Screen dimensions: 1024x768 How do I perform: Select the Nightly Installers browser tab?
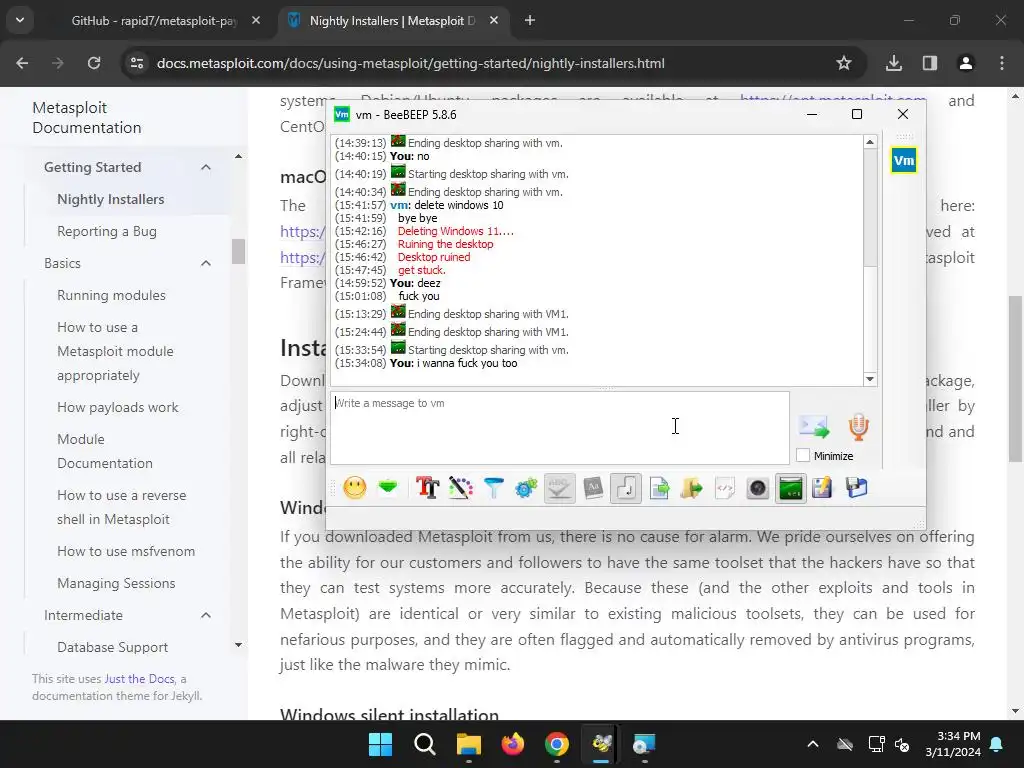pyautogui.click(x=392, y=21)
